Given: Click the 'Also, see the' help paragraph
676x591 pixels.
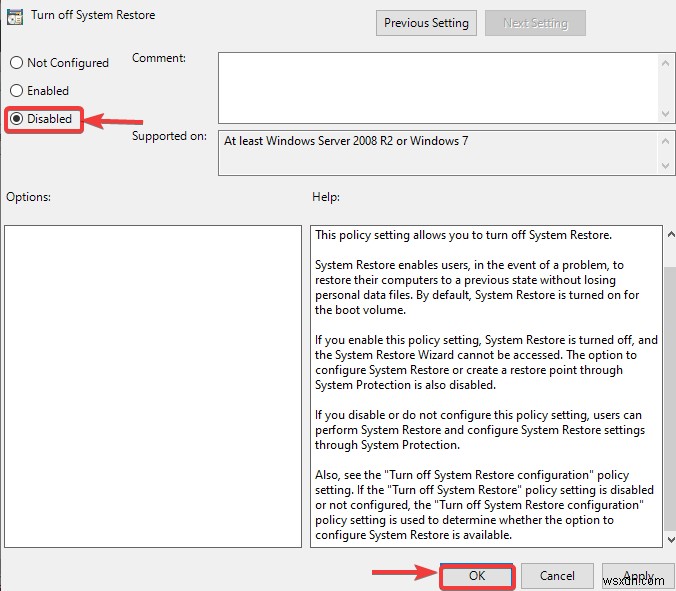Looking at the screenshot, I should point(484,505).
